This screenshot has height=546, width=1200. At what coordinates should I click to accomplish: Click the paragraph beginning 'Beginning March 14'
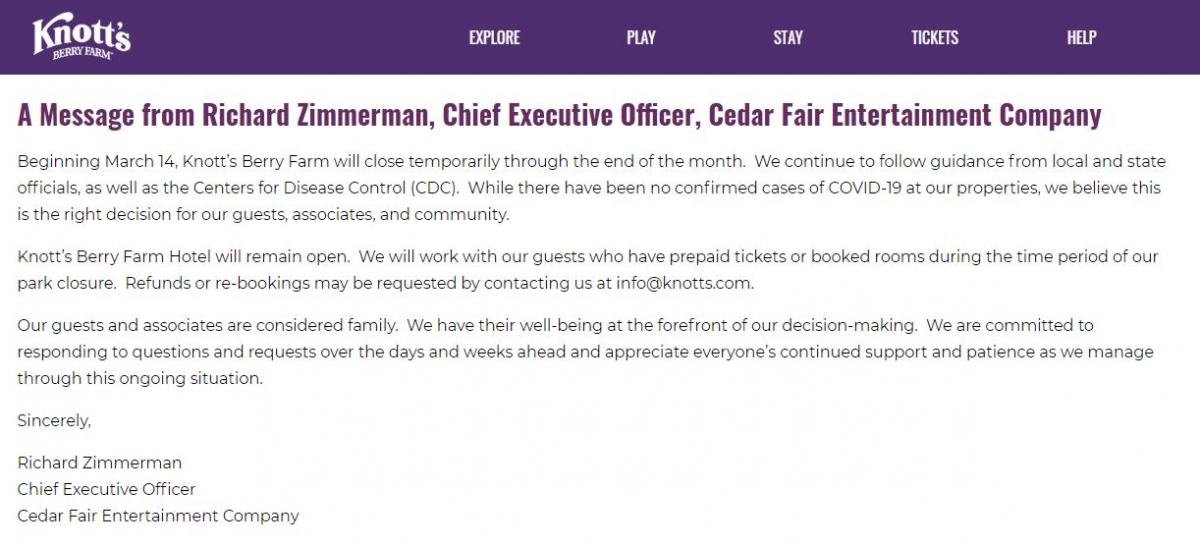click(592, 187)
